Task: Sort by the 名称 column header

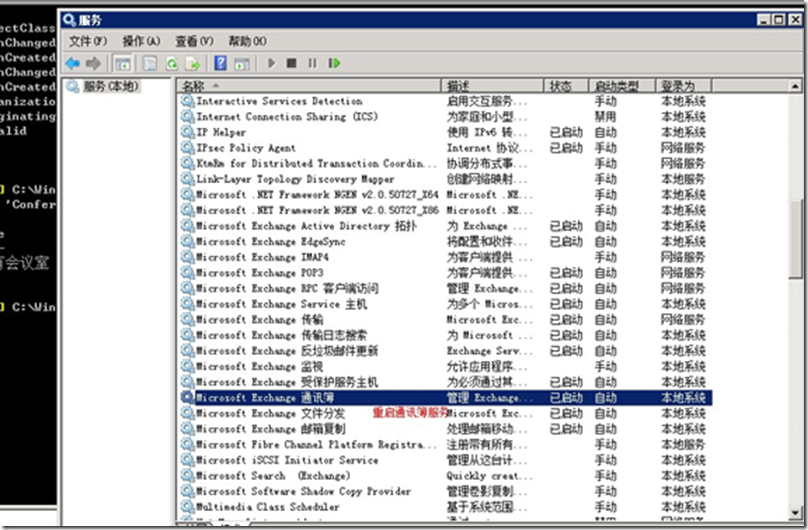Action: click(x=309, y=86)
